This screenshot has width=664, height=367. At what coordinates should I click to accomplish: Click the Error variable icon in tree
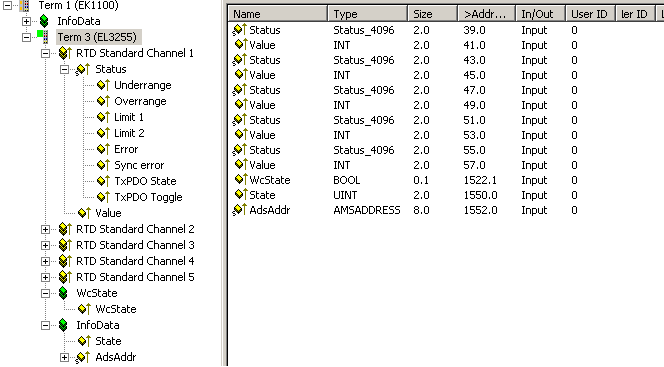point(103,149)
